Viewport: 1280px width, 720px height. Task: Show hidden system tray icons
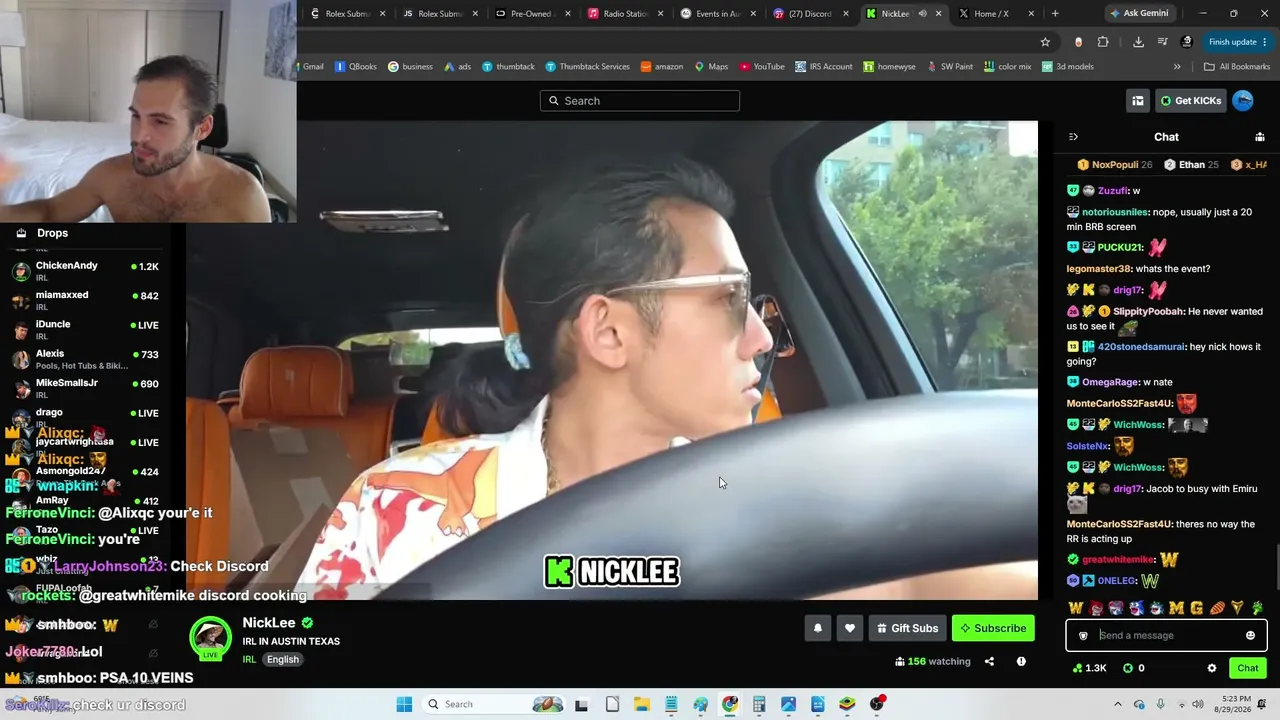(1118, 704)
